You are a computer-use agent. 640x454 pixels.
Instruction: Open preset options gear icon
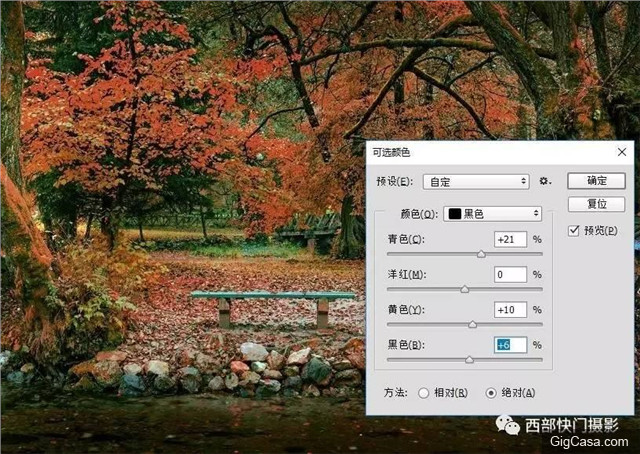pos(544,181)
